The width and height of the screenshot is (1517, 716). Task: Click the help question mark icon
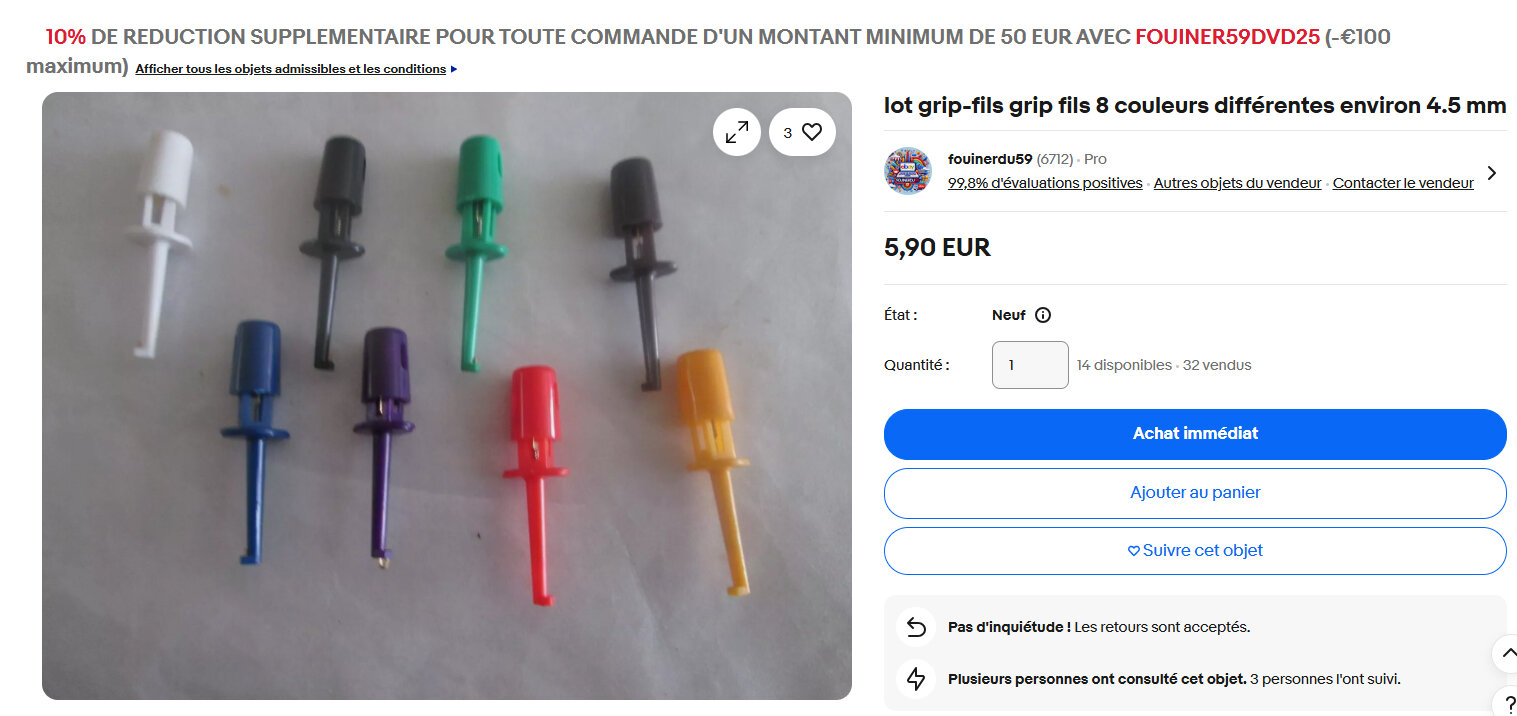(x=1508, y=702)
